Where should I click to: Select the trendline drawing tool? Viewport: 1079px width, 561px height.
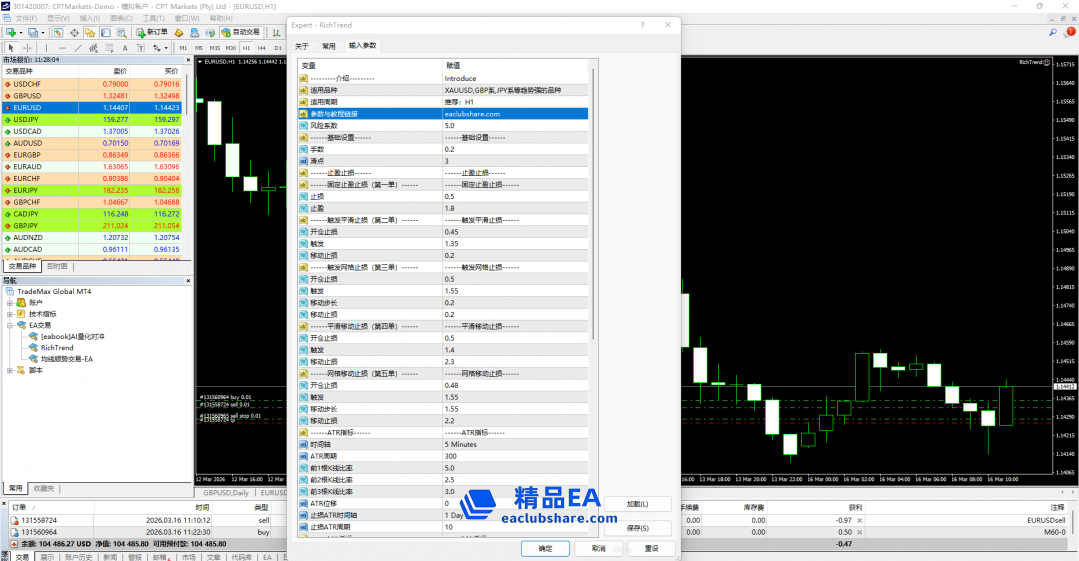pos(78,47)
